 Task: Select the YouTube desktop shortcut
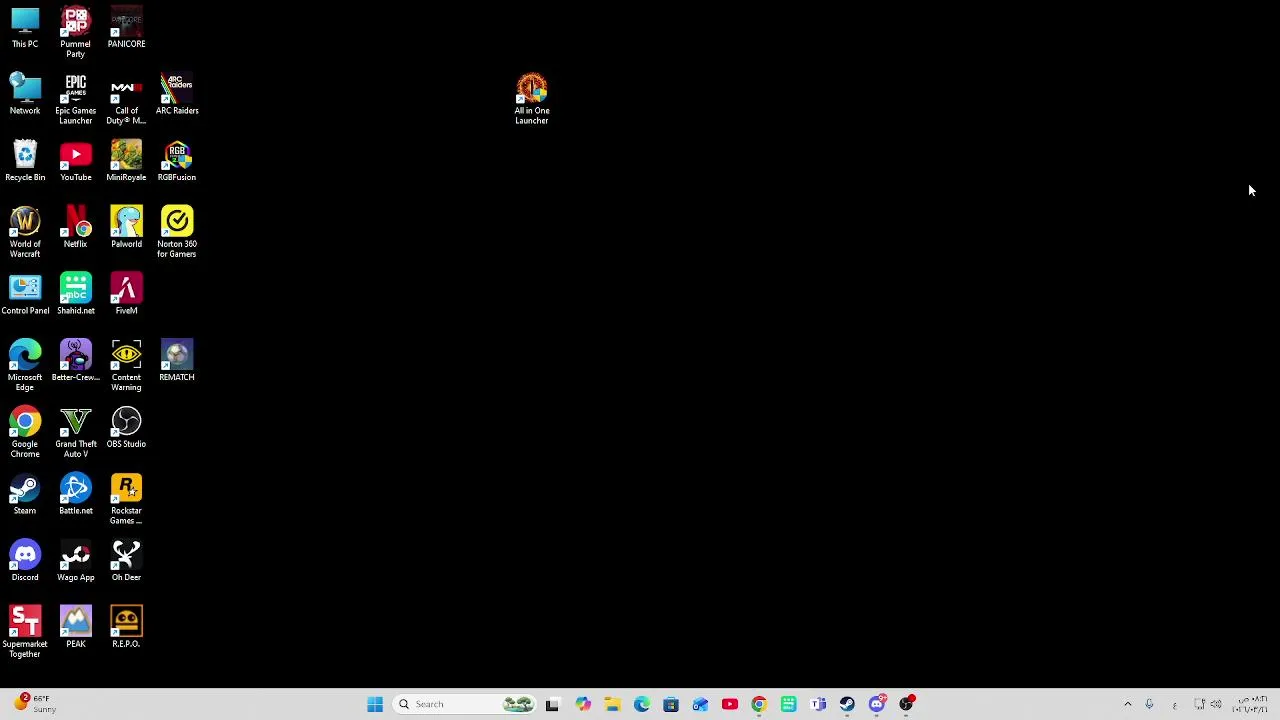pos(75,162)
